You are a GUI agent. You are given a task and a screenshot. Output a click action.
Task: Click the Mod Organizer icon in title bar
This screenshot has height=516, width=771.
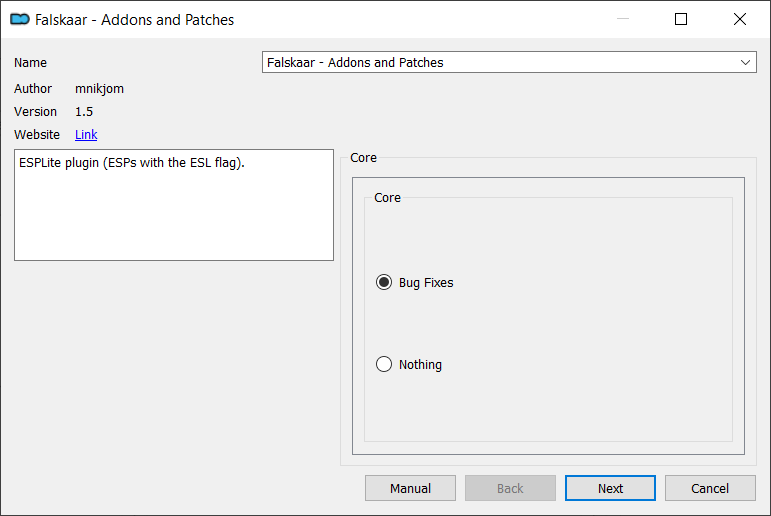tap(20, 19)
